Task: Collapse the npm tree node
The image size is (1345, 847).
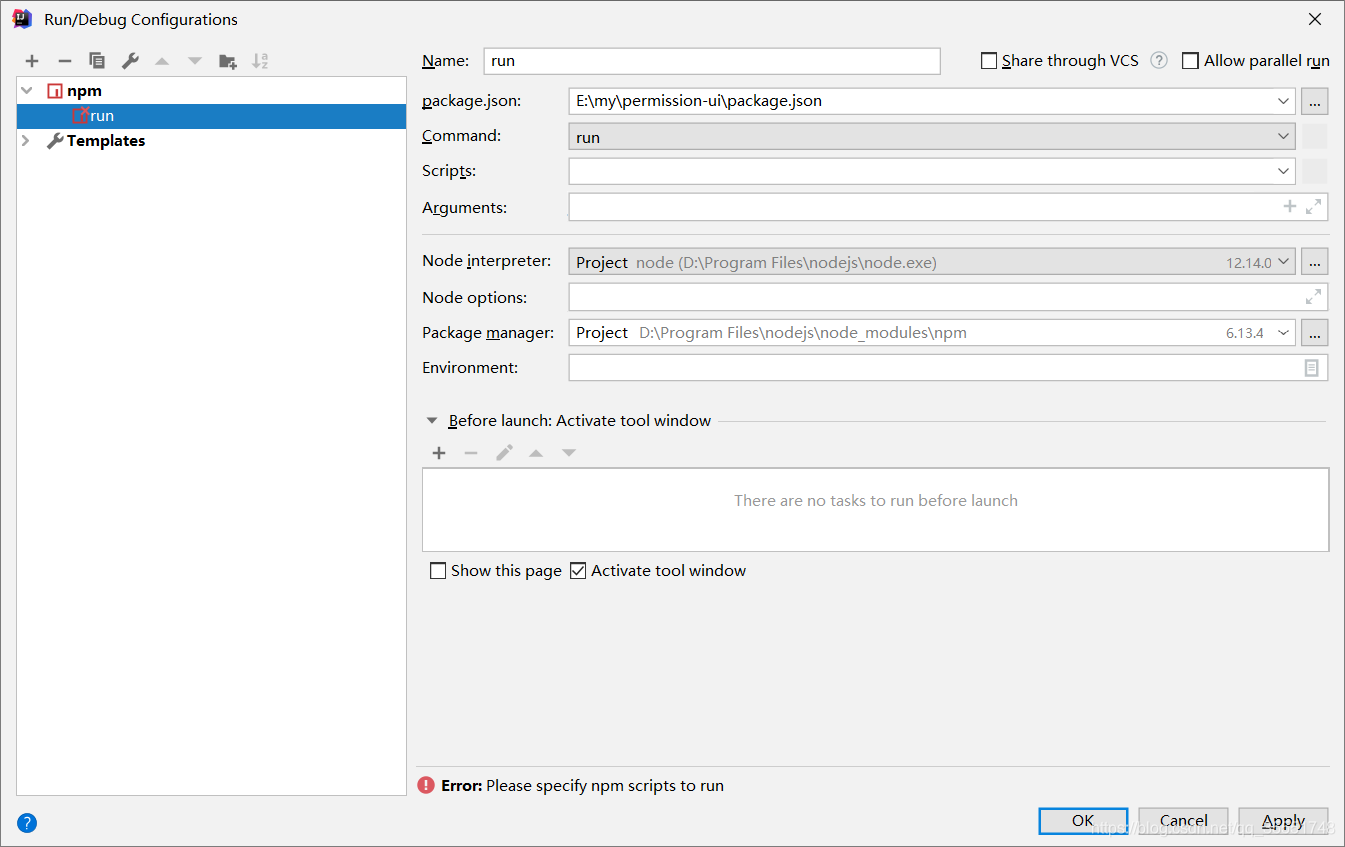Action: click(x=27, y=91)
